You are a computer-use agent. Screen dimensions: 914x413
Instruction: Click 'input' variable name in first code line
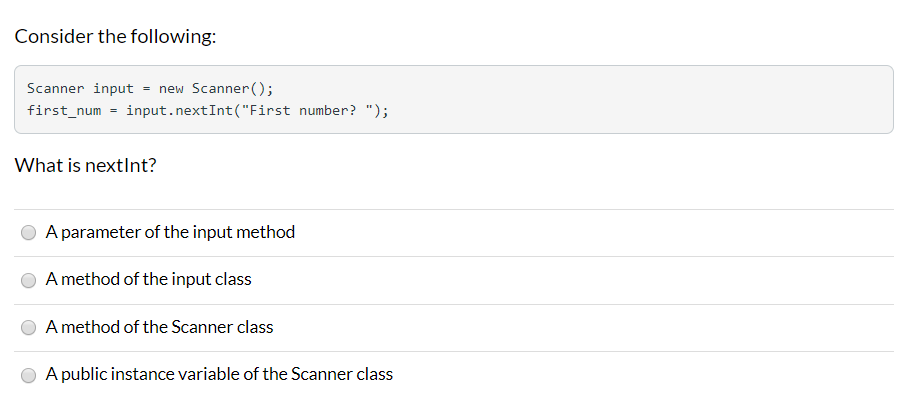114,89
